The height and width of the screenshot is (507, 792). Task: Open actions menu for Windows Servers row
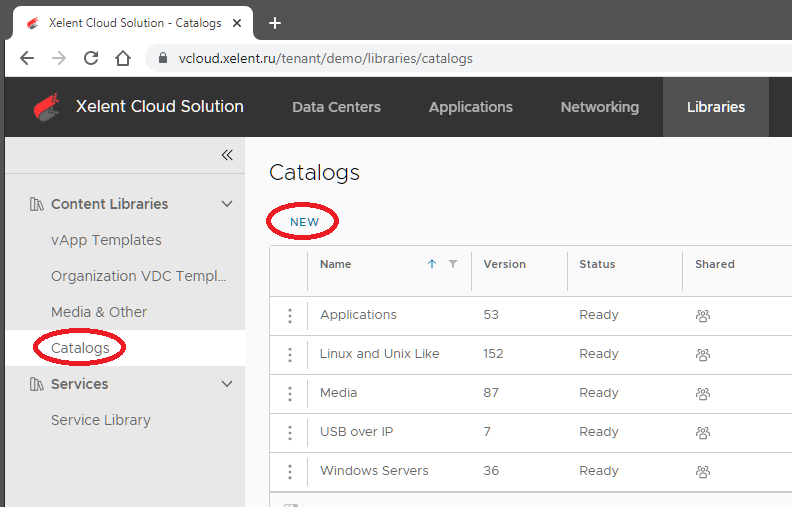(x=290, y=472)
